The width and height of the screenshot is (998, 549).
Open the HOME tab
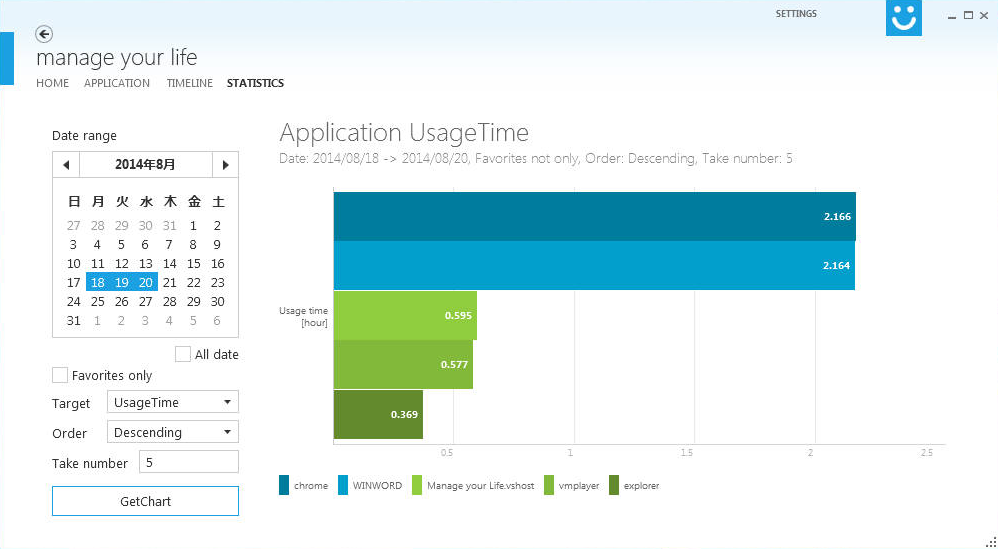point(52,83)
